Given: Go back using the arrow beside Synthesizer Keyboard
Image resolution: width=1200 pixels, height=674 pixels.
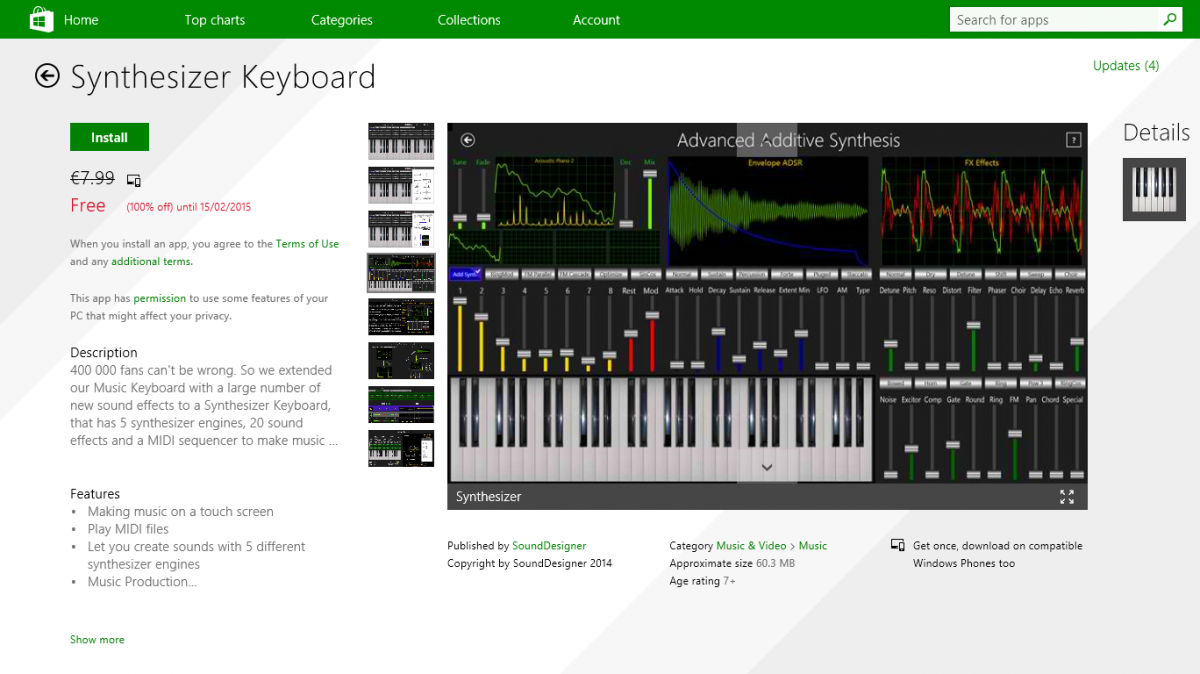Looking at the screenshot, I should (47, 76).
